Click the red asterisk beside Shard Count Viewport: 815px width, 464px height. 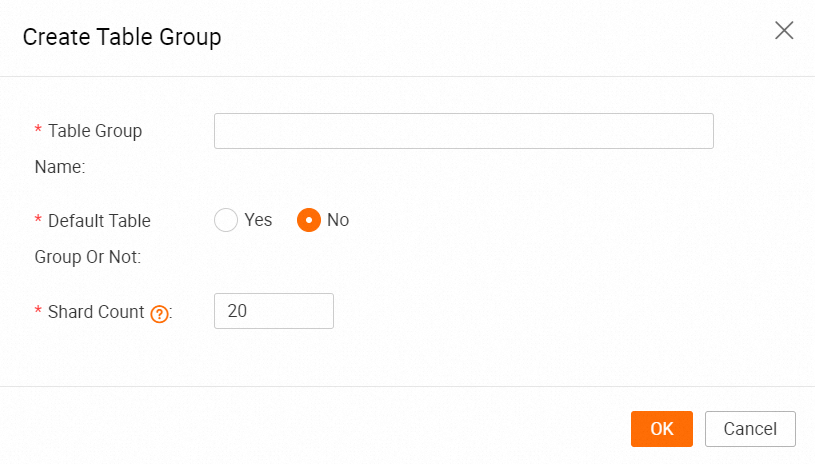(x=38, y=312)
